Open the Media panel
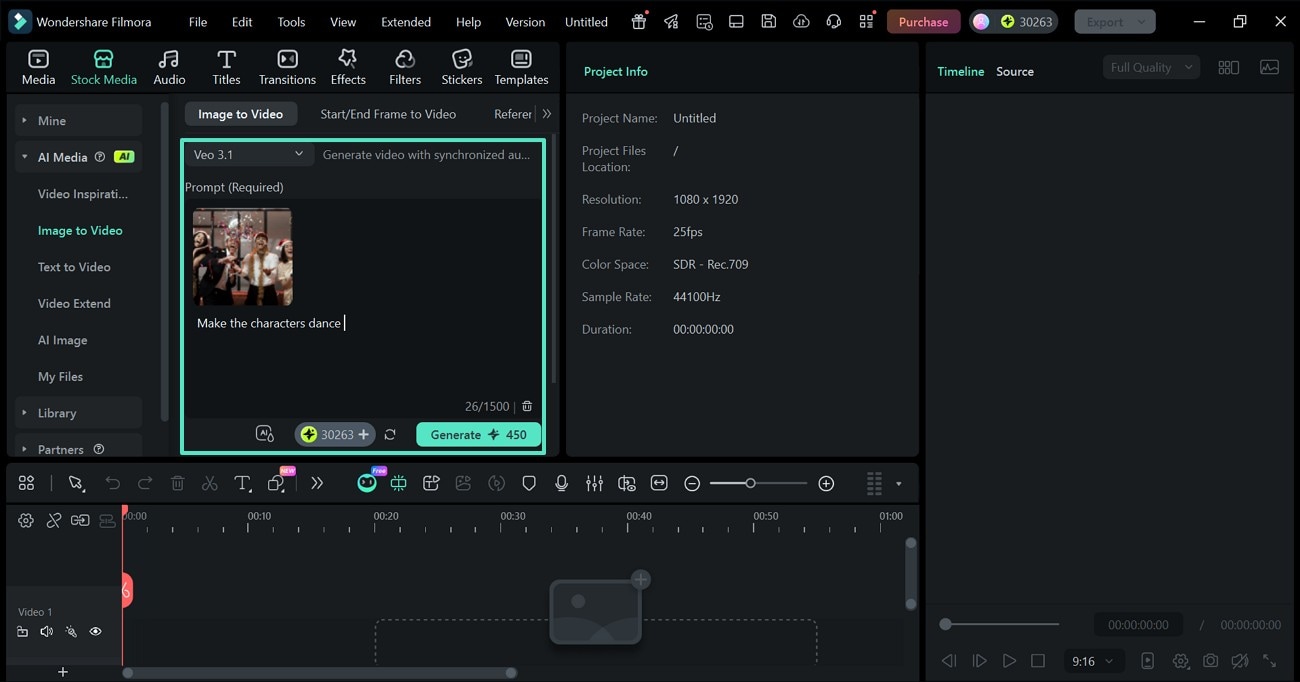The image size is (1300, 682). (38, 66)
